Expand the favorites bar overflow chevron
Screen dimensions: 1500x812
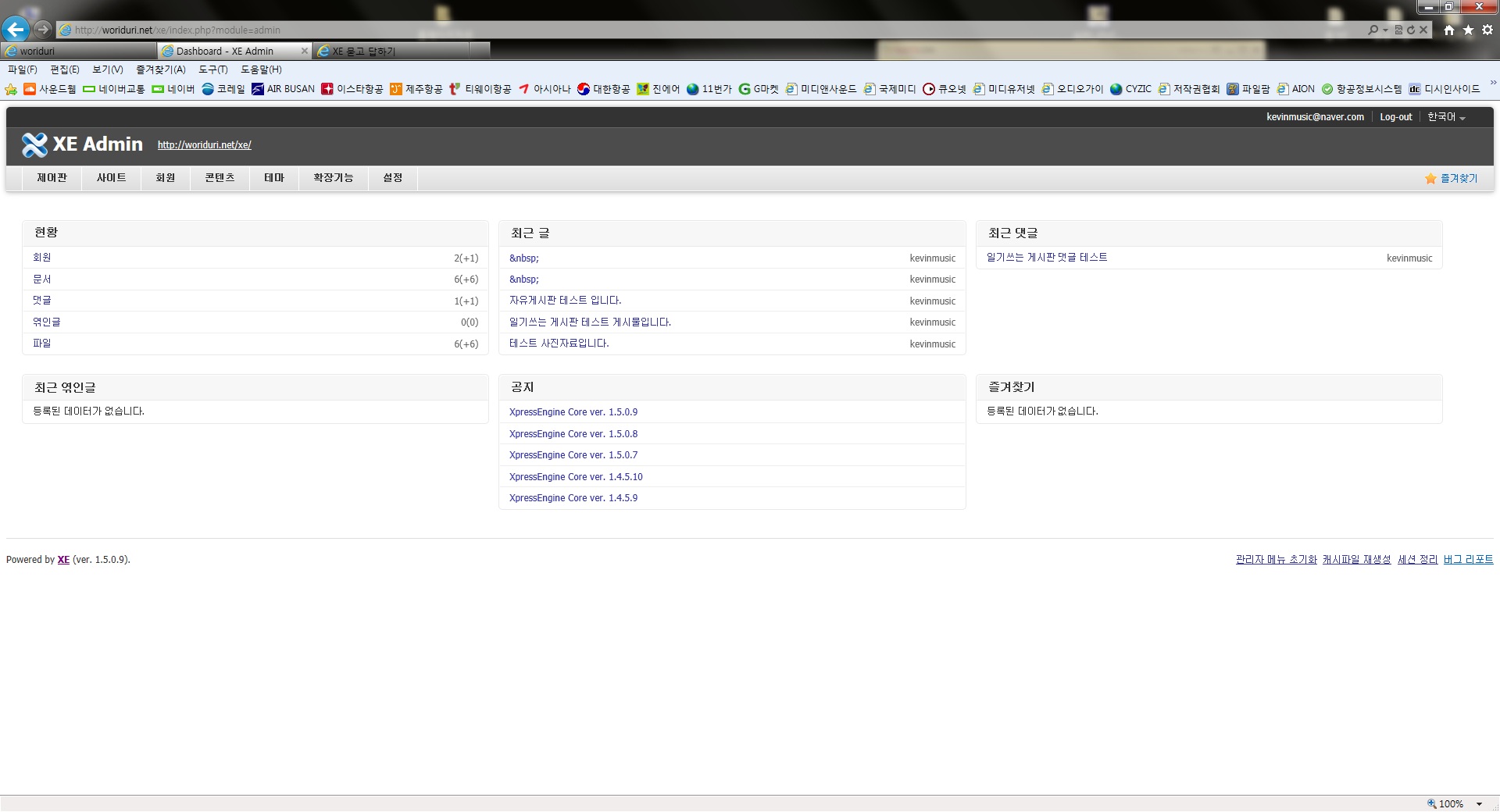(x=1494, y=83)
